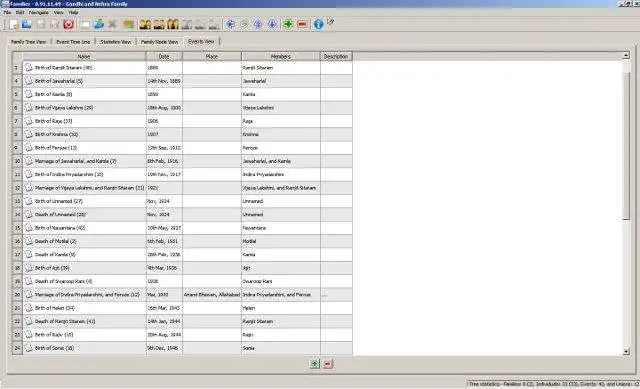Click the vertical scrollbar thumb
This screenshot has width=640, height=389.
(x=626, y=146)
